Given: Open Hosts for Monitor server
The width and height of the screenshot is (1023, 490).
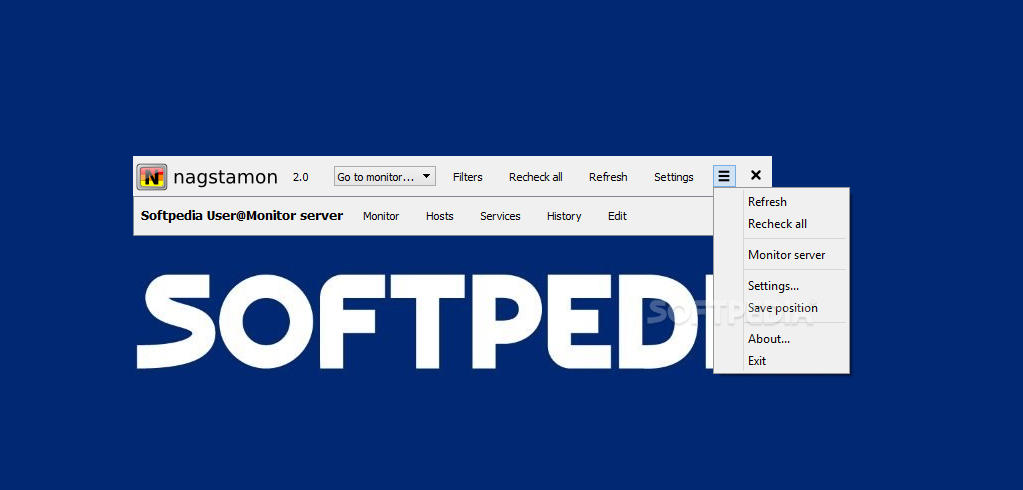Looking at the screenshot, I should click(440, 216).
